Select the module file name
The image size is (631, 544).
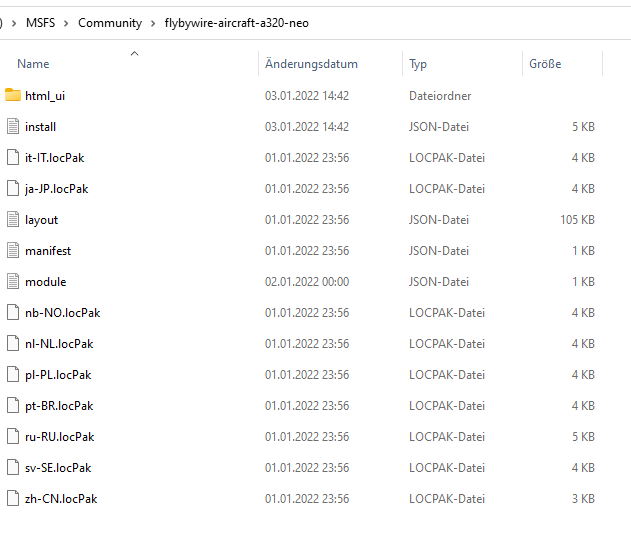(x=45, y=282)
